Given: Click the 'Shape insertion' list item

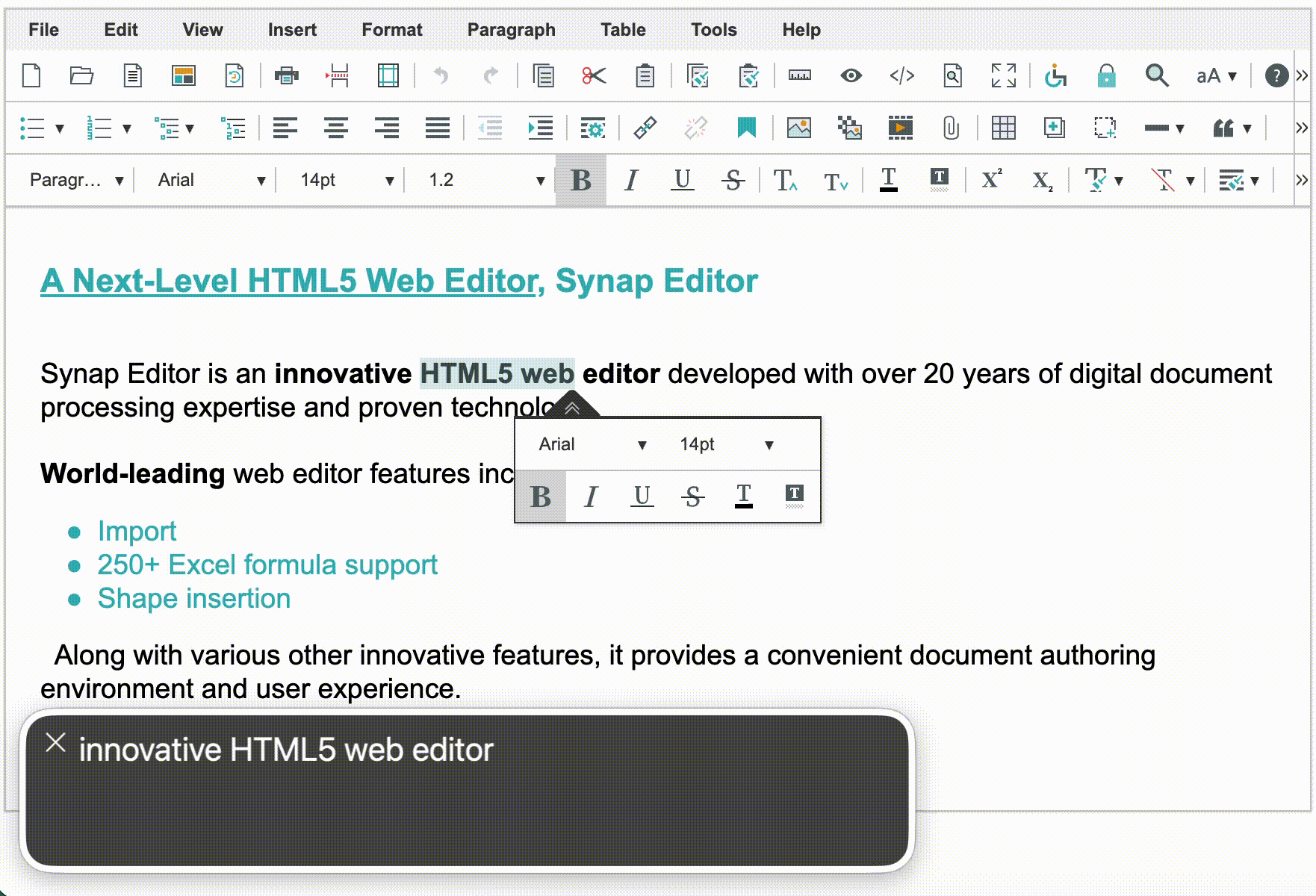Looking at the screenshot, I should [194, 599].
